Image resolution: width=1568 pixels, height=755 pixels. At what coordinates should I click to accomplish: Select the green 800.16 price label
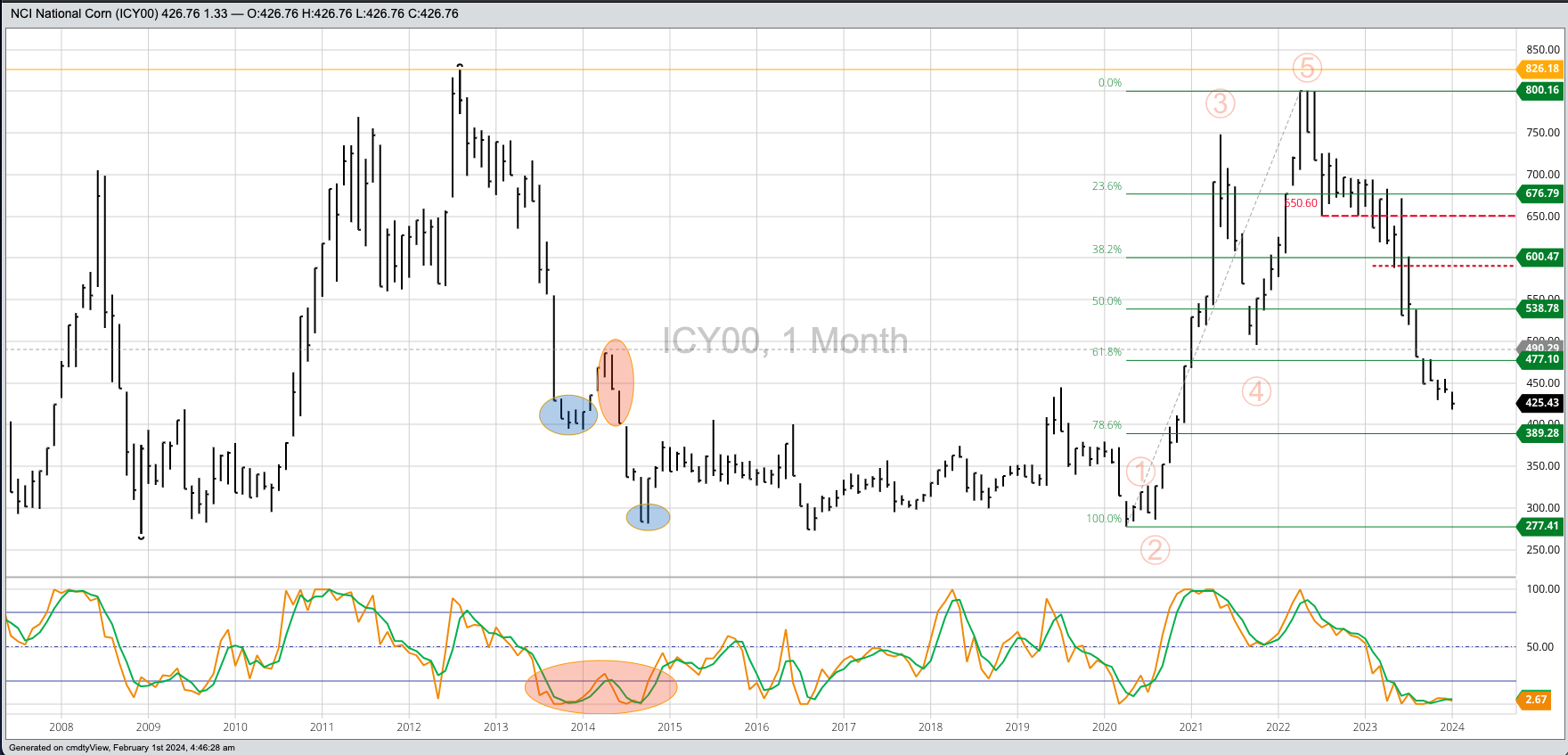pos(1541,90)
